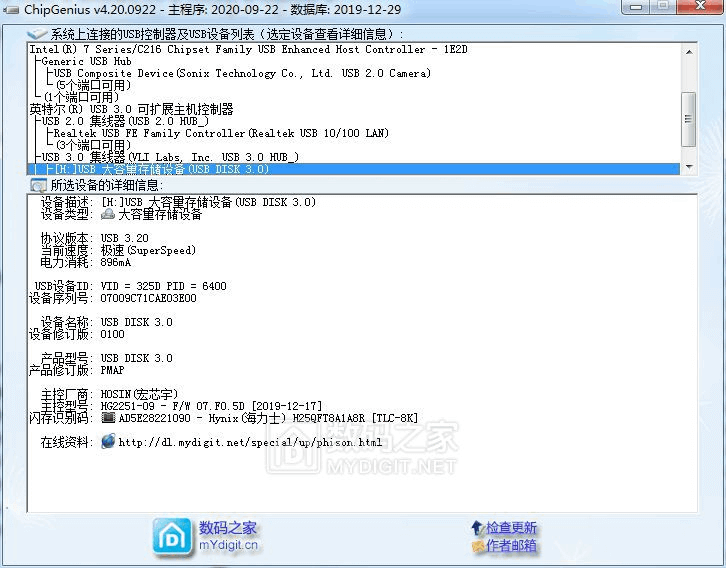Select USB 3.0 集线器 VLI Labs hub
Screen dimensions: 726x568
point(170,157)
